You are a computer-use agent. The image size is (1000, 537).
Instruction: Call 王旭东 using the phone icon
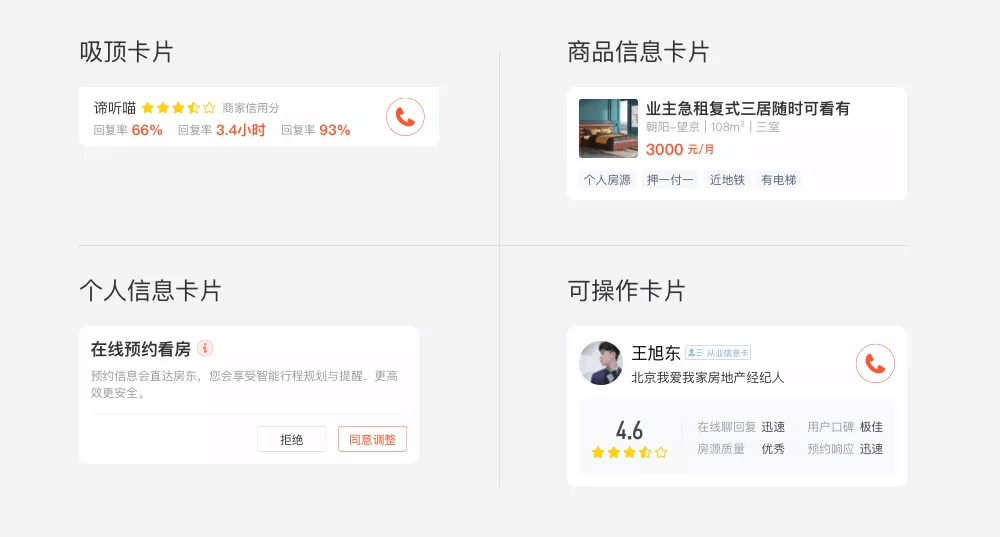[x=875, y=364]
